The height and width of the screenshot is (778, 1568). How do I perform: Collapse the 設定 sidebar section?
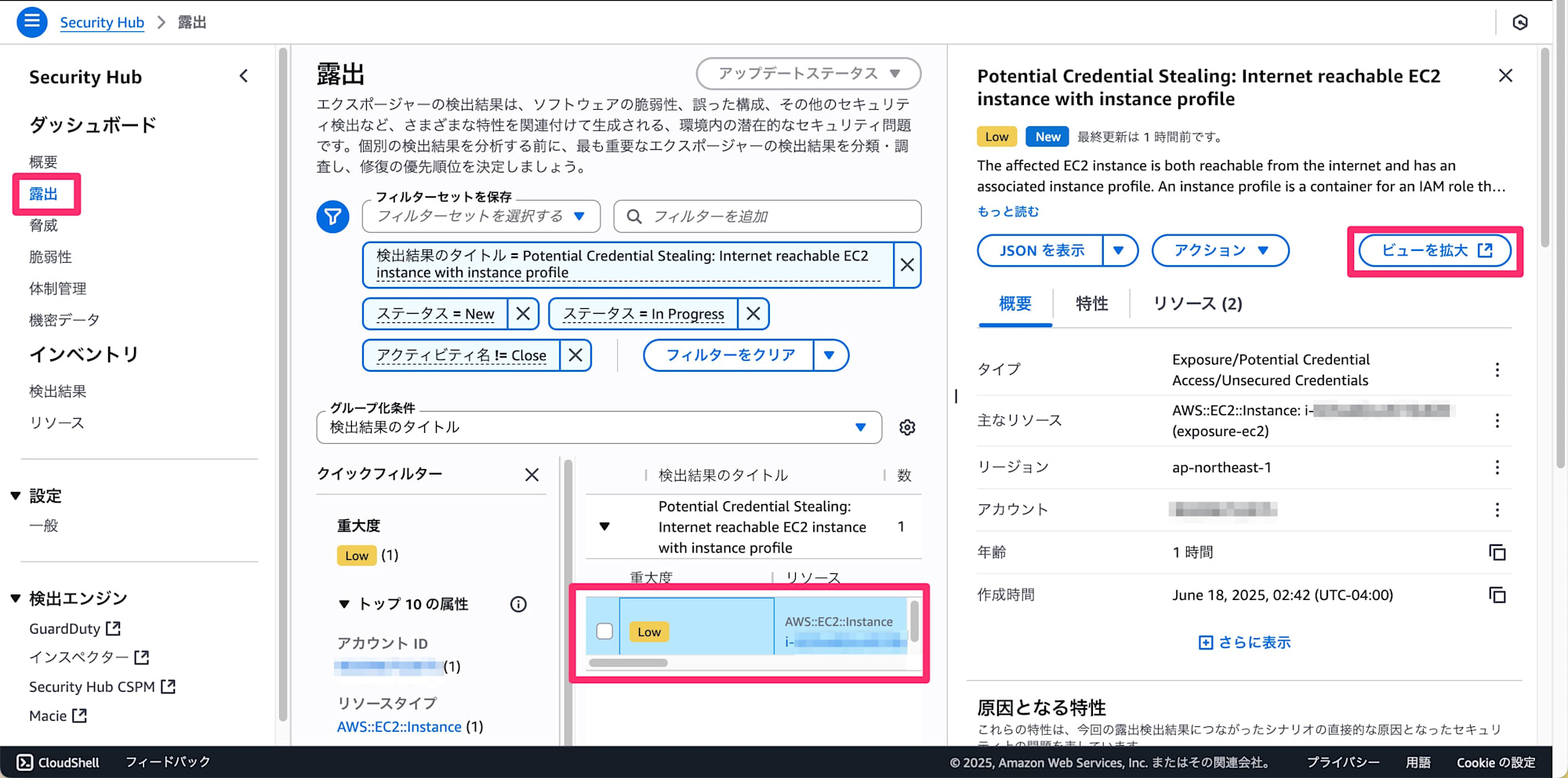[x=15, y=496]
